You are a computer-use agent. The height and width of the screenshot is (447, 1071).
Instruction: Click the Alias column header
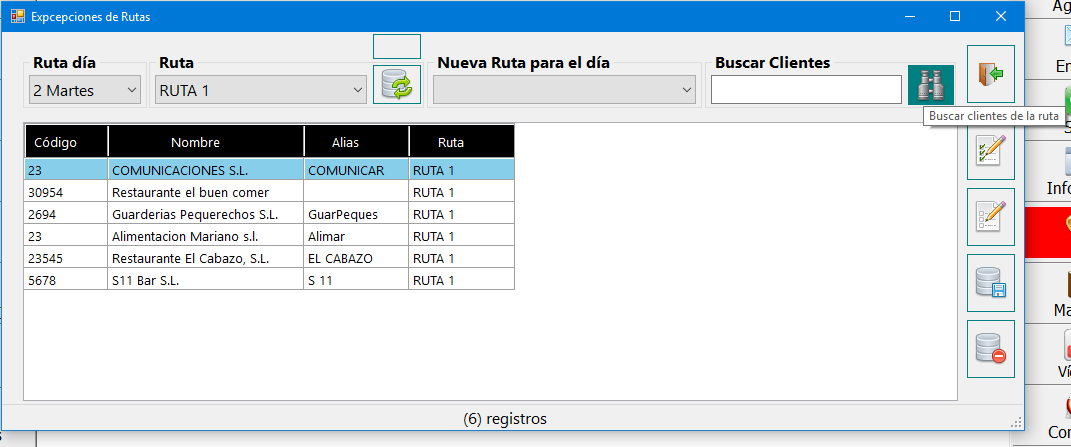pyautogui.click(x=357, y=142)
